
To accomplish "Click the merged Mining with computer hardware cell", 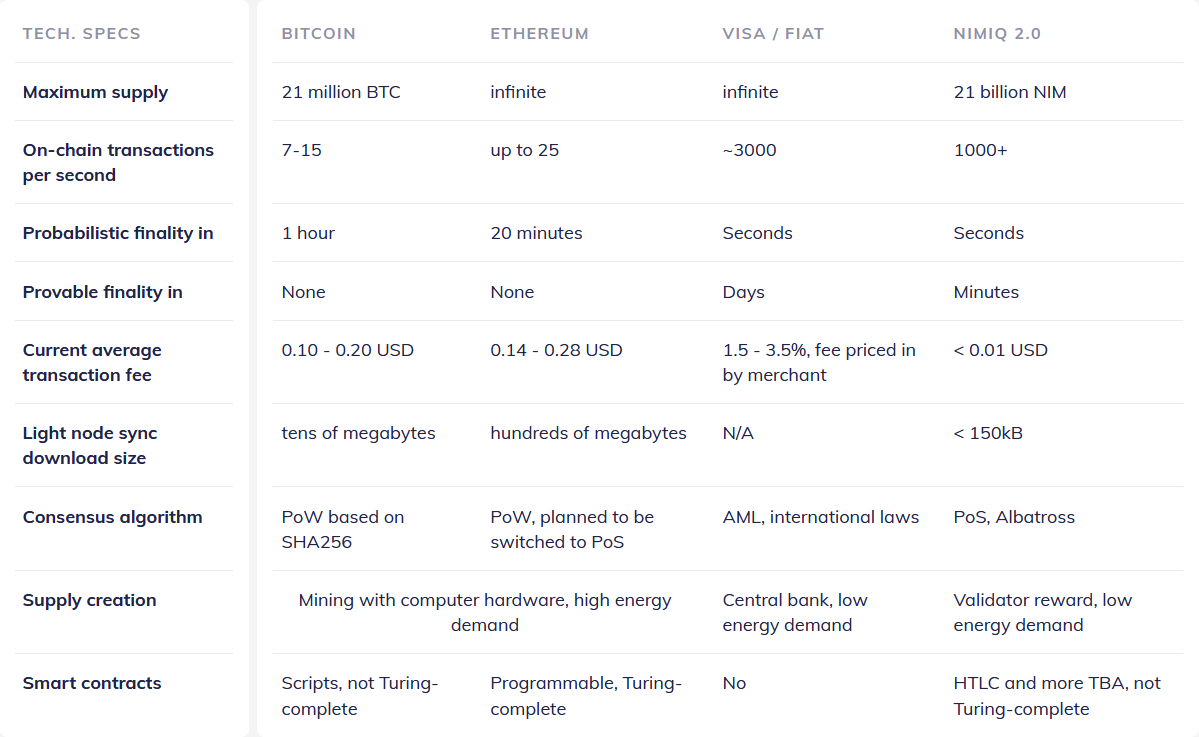I will (485, 612).
